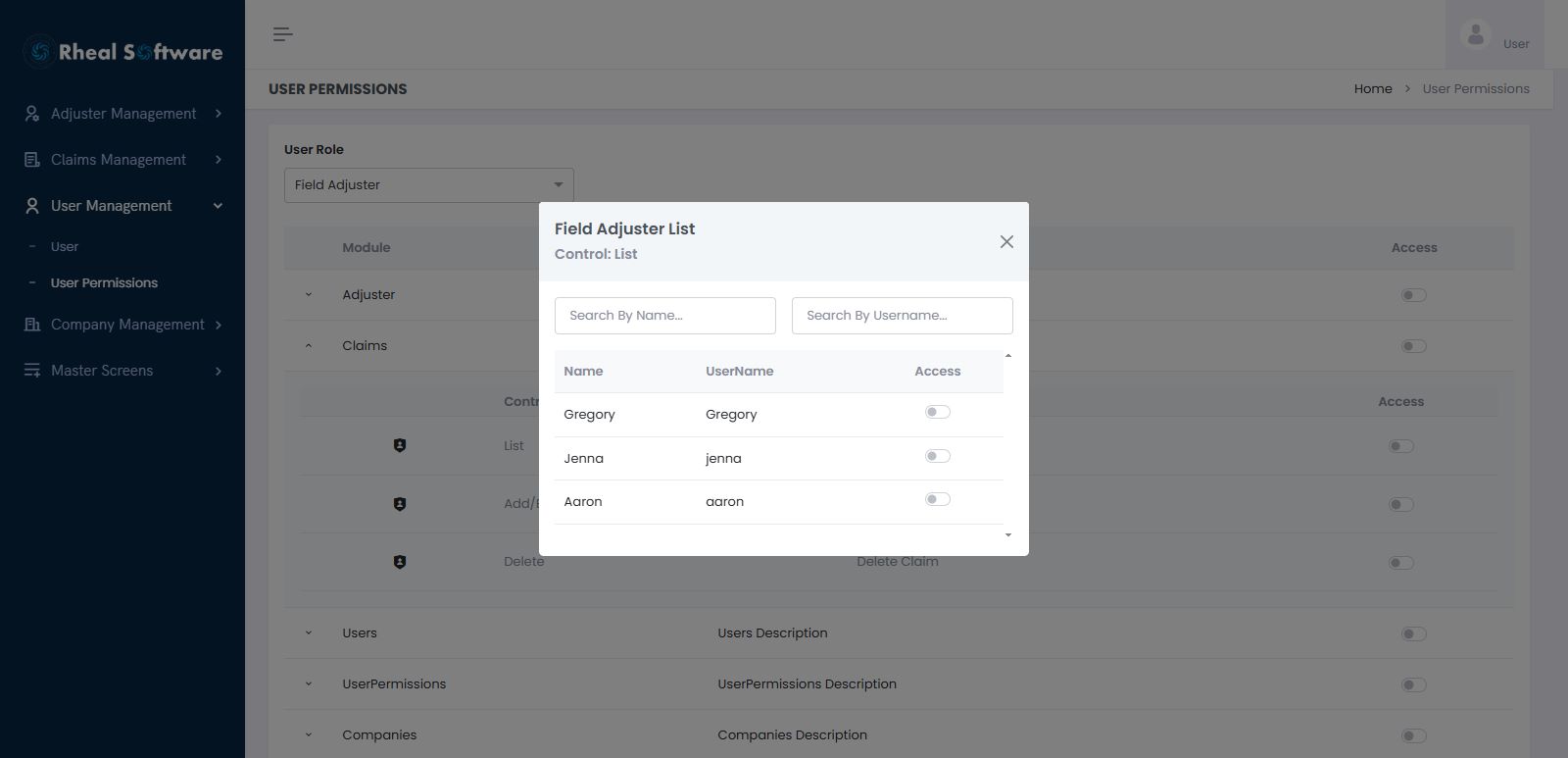Expand the Companies module row
Image resolution: width=1568 pixels, height=758 pixels.
pos(309,734)
